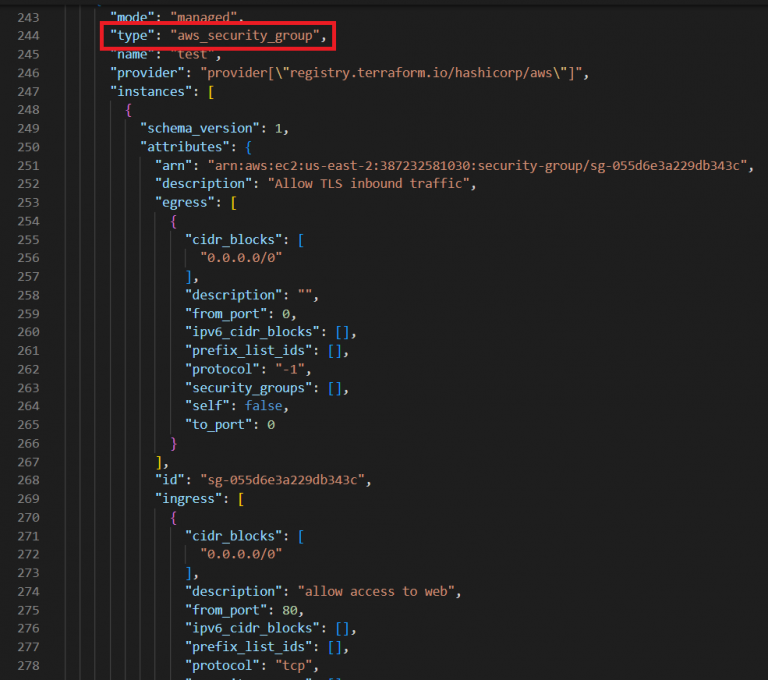Click the "attributes" key on line 250
Screen dimensions: 768x680
[184, 147]
